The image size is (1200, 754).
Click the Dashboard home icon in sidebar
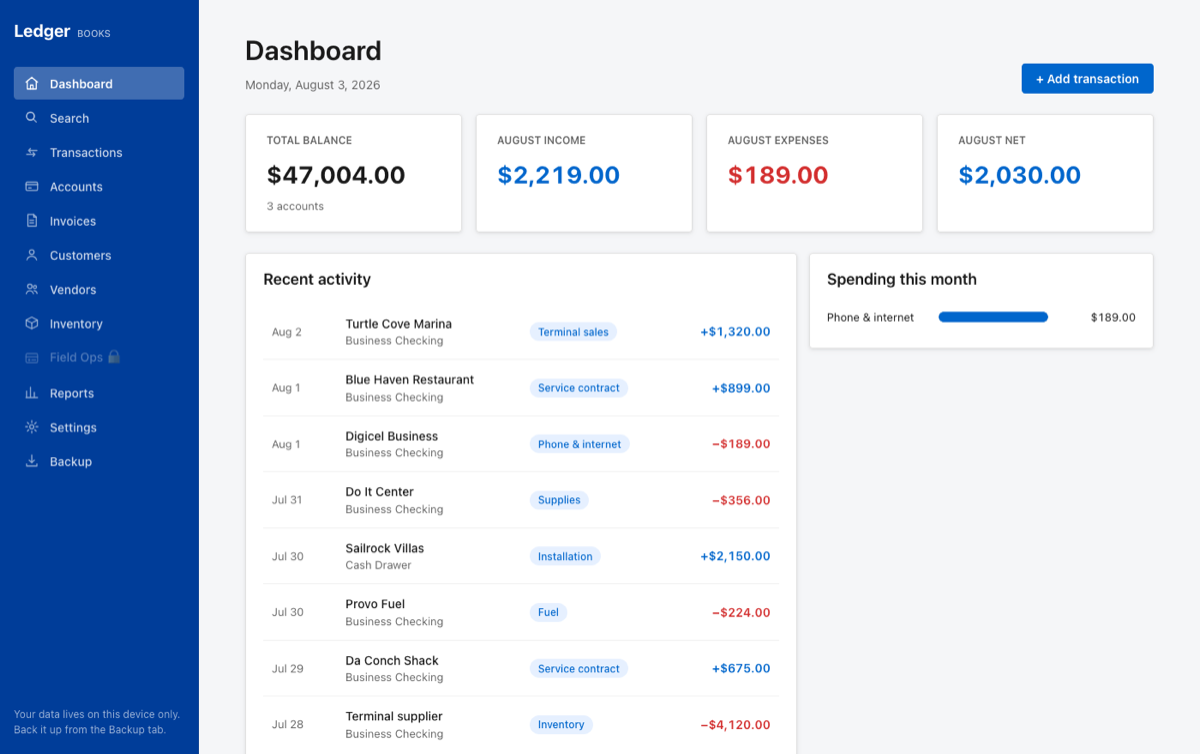pyautogui.click(x=32, y=84)
